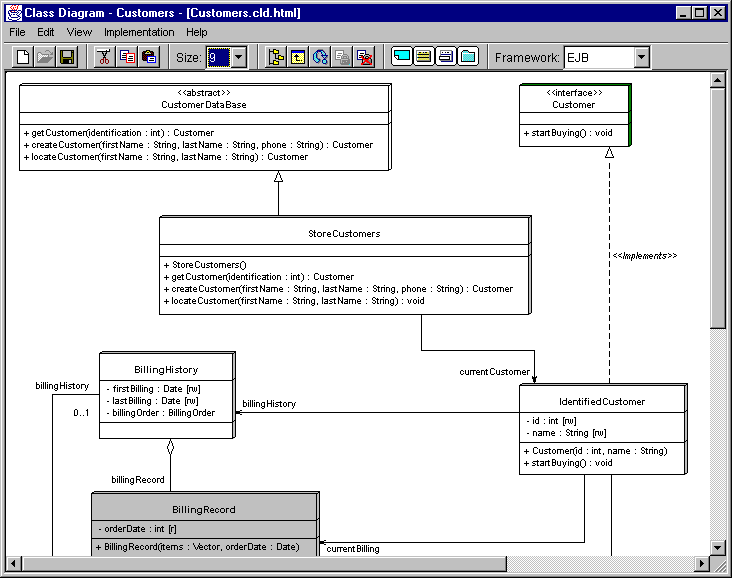
Task: Click the aggregation diamond below BillingHistory
Action: 170,447
